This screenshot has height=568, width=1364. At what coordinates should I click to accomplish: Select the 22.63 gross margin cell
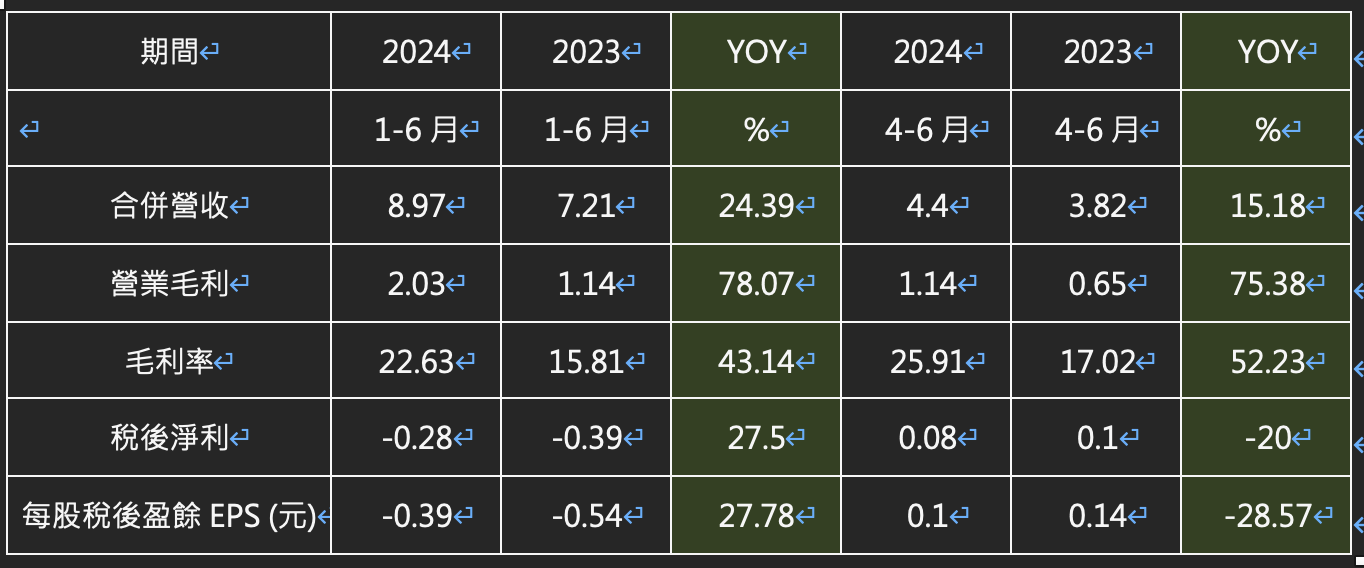point(416,361)
